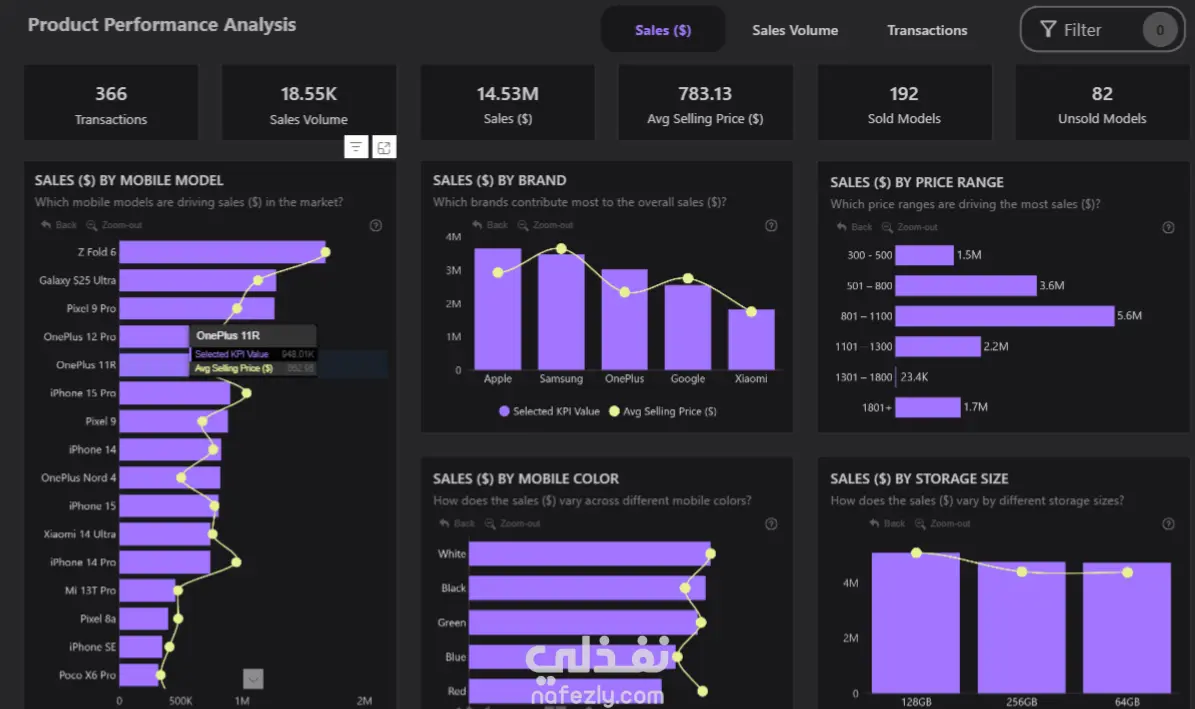Open the Filter button
This screenshot has height=709, width=1195.
1102,30
